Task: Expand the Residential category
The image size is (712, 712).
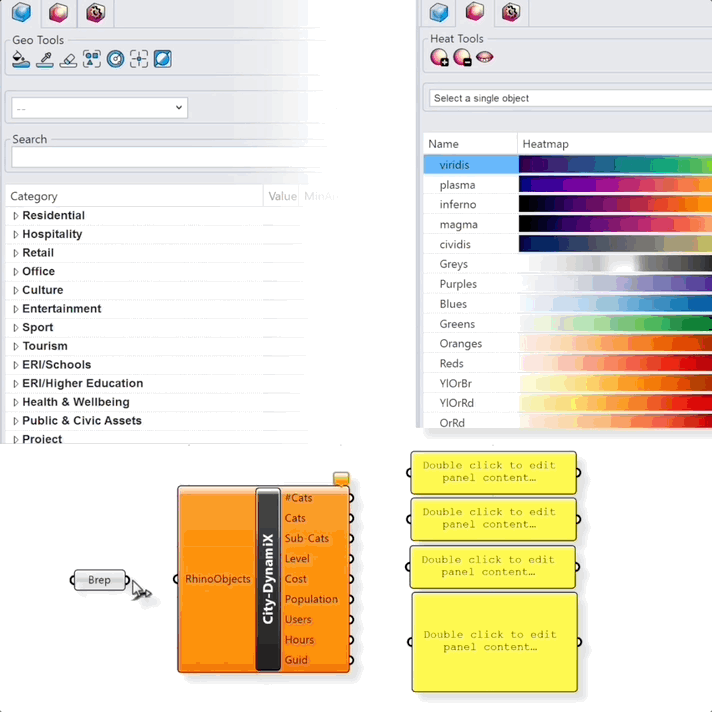Action: pos(16,216)
